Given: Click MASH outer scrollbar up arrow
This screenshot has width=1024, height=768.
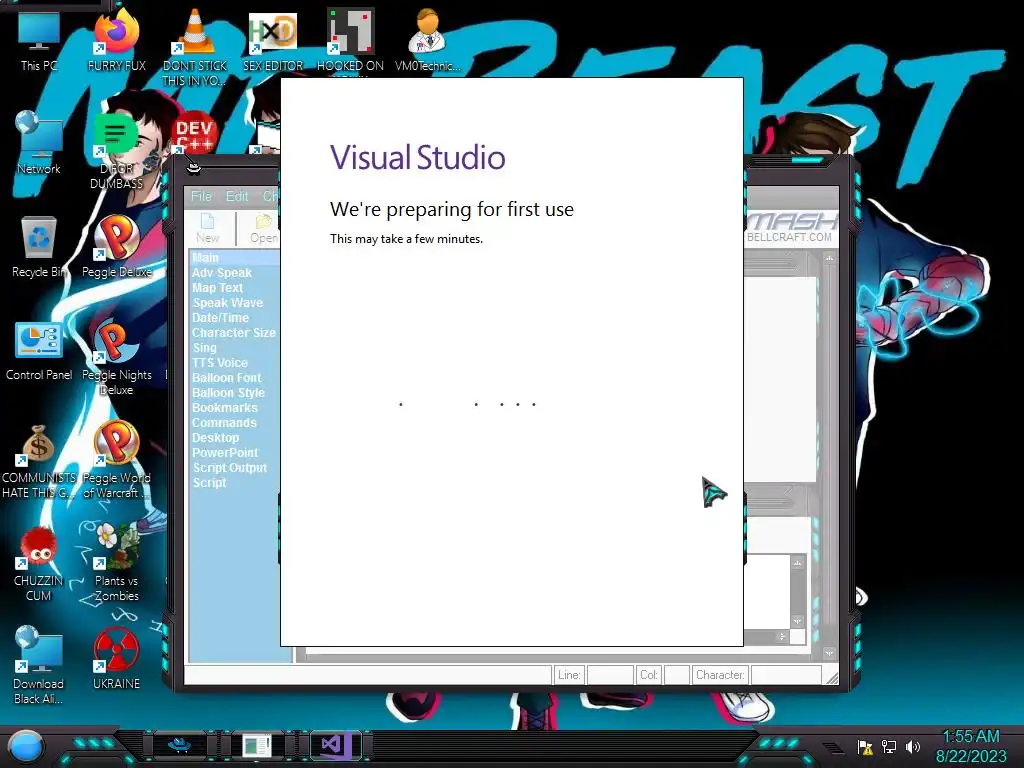Looking at the screenshot, I should (x=829, y=259).
